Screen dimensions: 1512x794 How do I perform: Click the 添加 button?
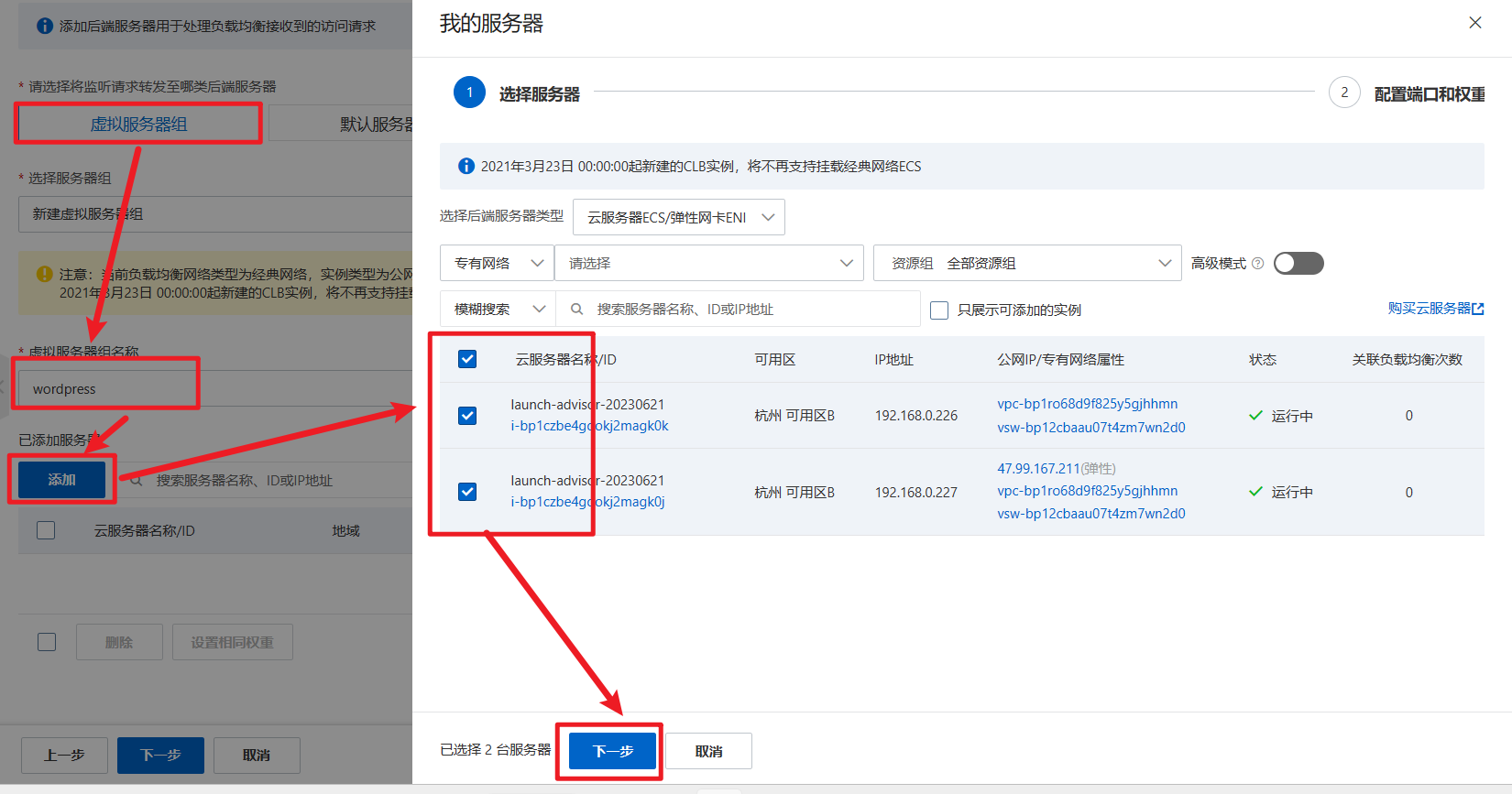62,480
